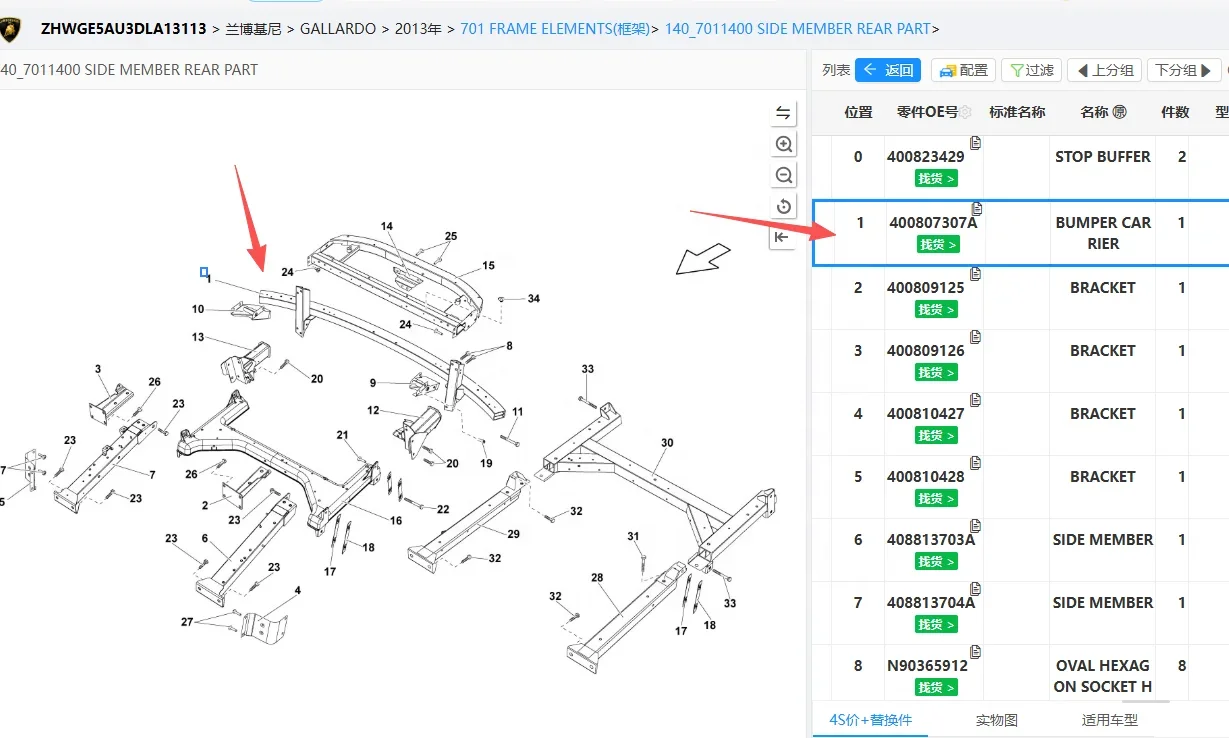Image resolution: width=1229 pixels, height=738 pixels.
Task: Click callout number 16 in the diagram
Action: 396,521
